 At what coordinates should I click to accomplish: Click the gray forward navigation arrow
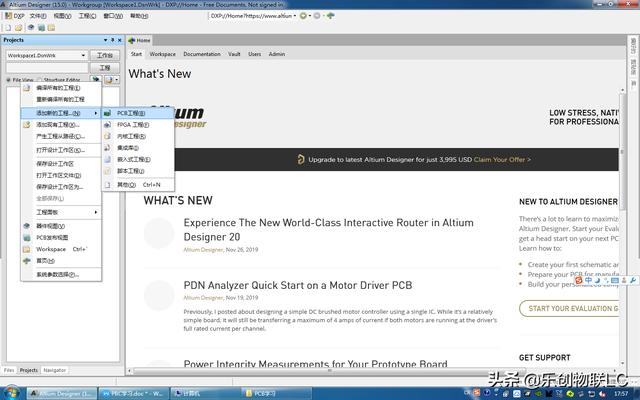(x=317, y=16)
